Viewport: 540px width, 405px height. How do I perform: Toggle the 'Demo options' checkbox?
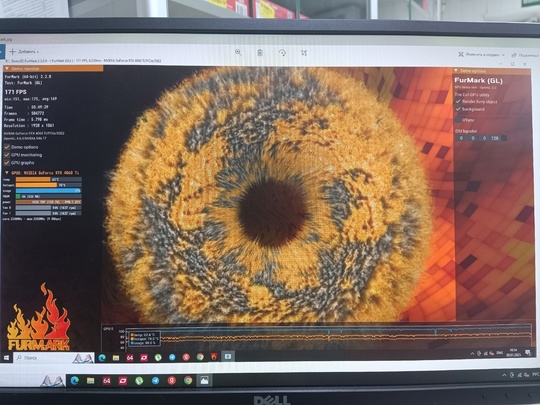point(7,147)
